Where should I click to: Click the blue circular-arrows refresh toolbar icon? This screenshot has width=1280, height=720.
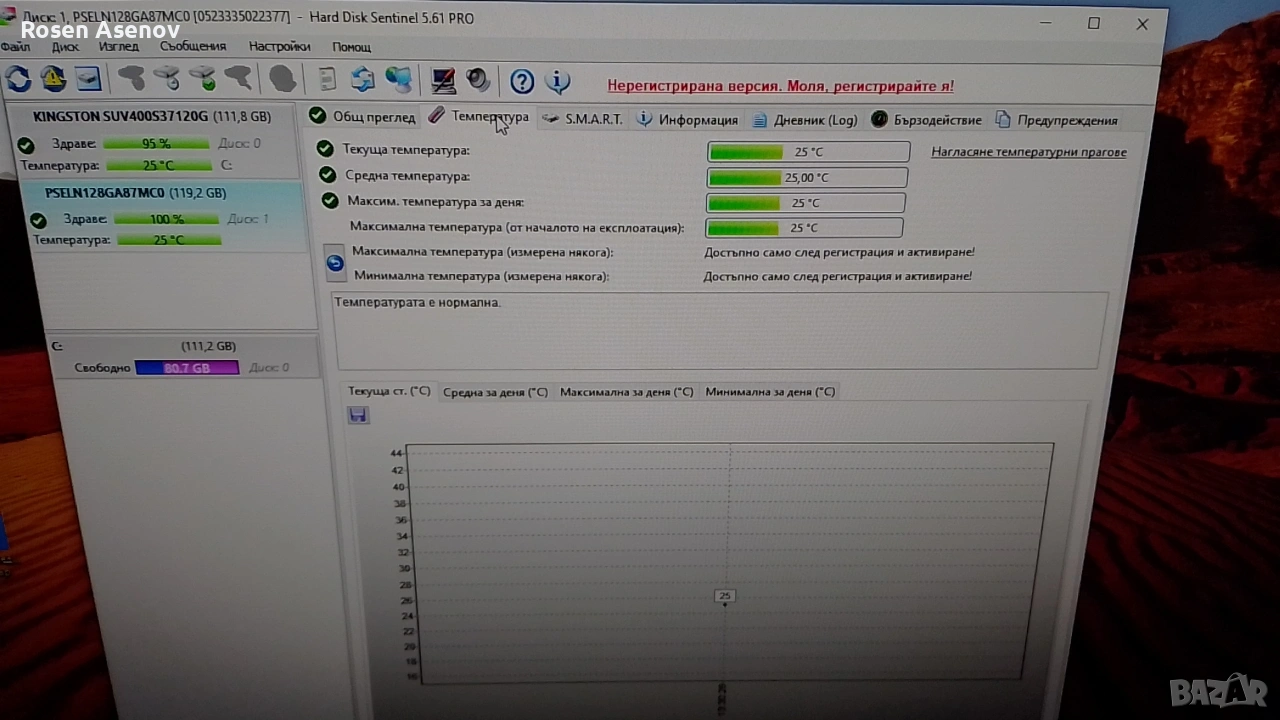[x=18, y=78]
